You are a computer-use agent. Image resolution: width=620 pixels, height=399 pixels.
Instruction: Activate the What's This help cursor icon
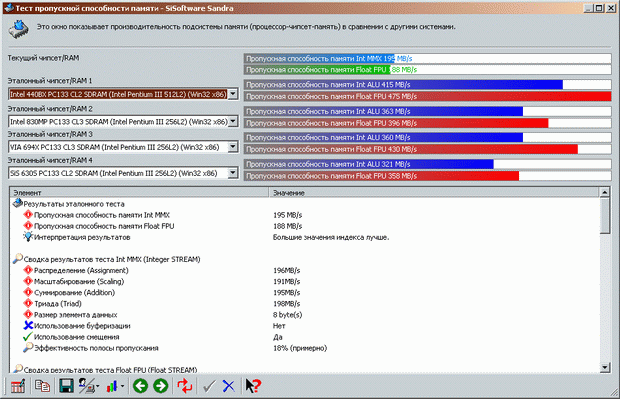[253, 386]
